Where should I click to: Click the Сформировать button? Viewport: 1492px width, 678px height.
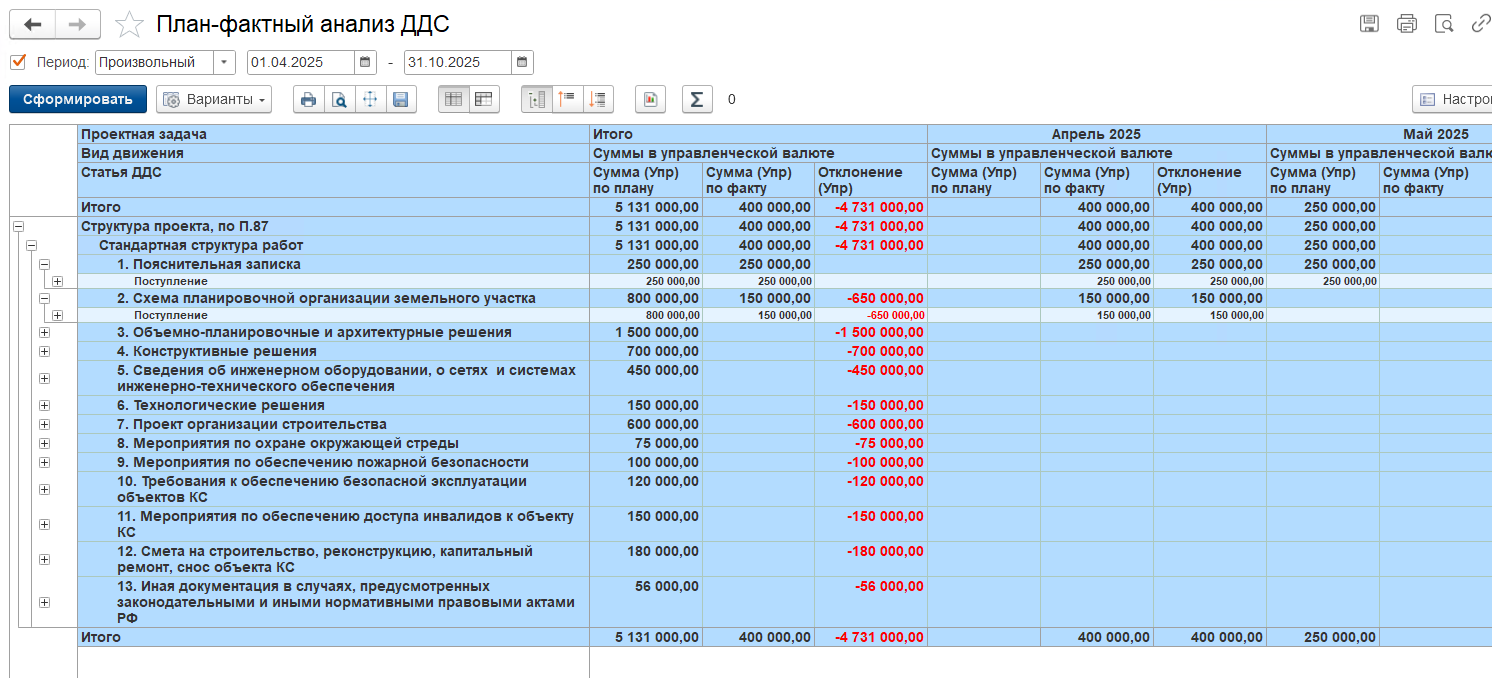point(78,99)
